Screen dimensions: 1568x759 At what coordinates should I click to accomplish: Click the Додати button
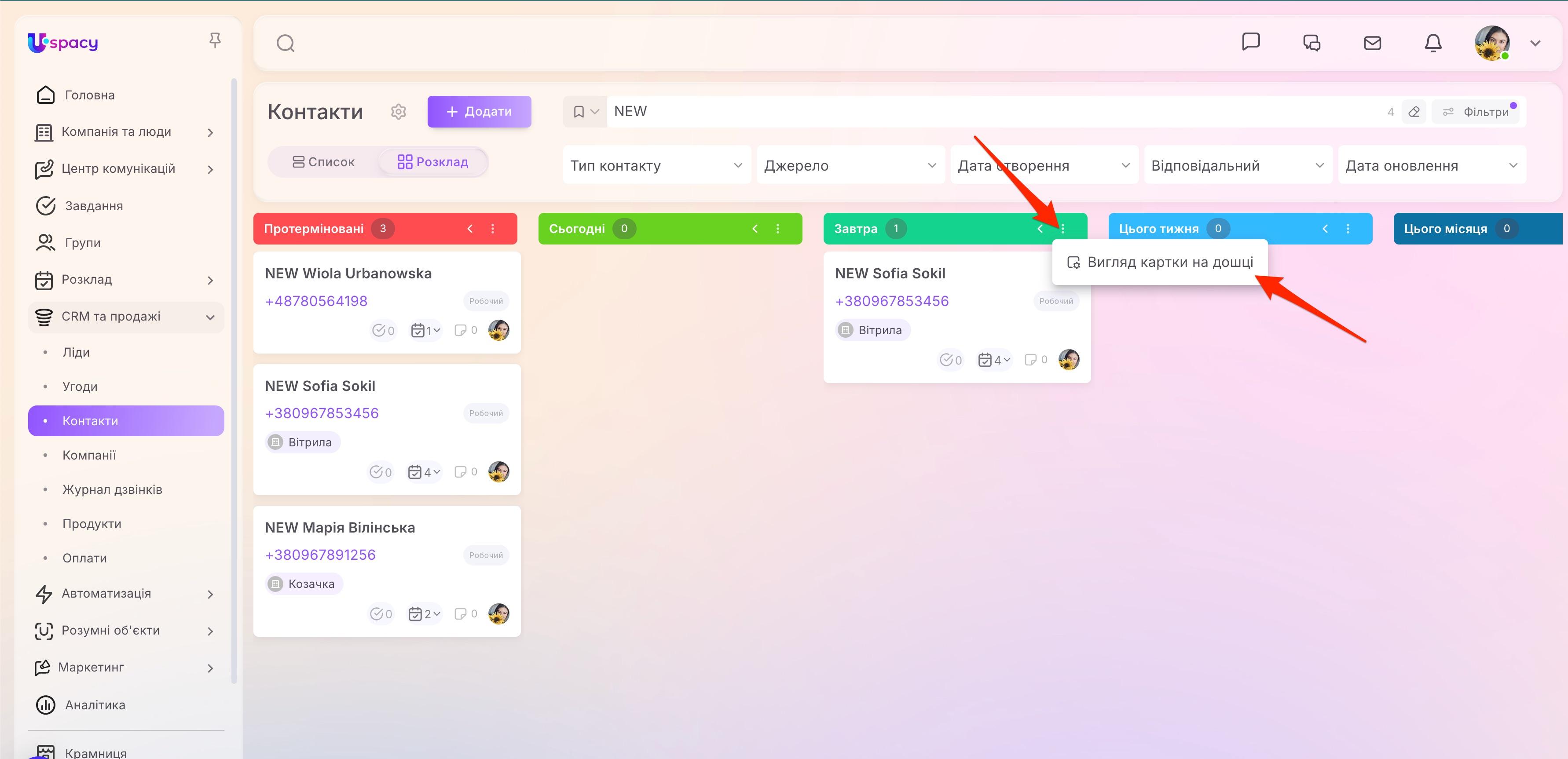[479, 111]
